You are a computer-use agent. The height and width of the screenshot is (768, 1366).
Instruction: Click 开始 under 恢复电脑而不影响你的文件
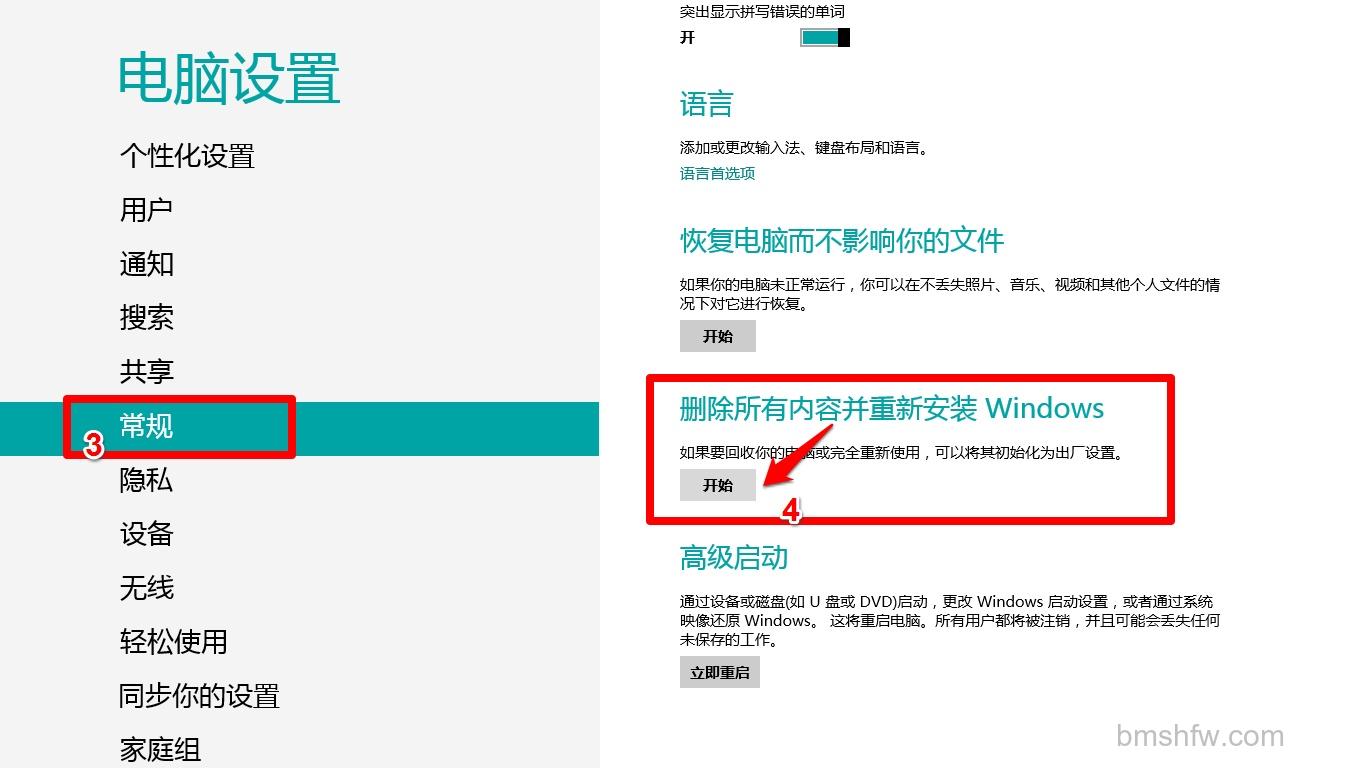point(718,336)
